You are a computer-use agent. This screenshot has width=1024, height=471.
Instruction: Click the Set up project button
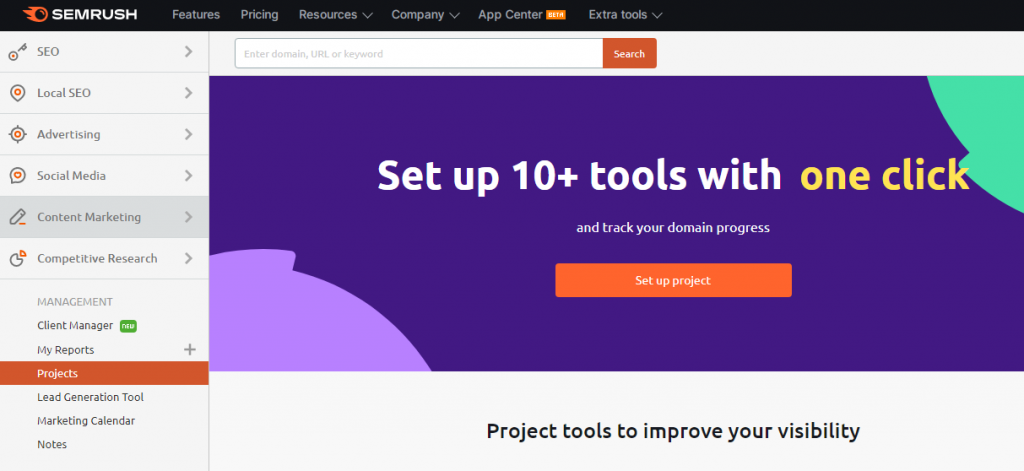pyautogui.click(x=673, y=280)
